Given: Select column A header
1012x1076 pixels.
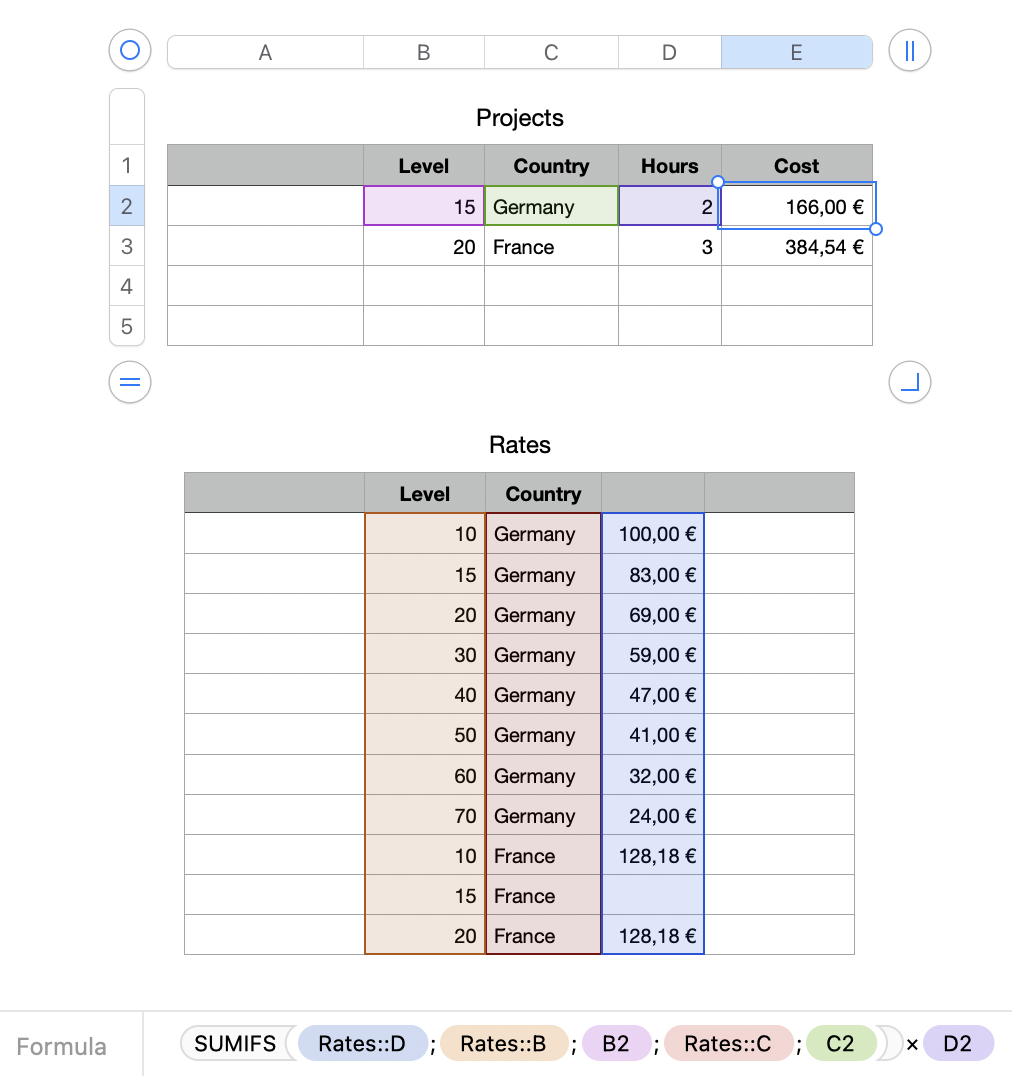Looking at the screenshot, I should point(266,52).
